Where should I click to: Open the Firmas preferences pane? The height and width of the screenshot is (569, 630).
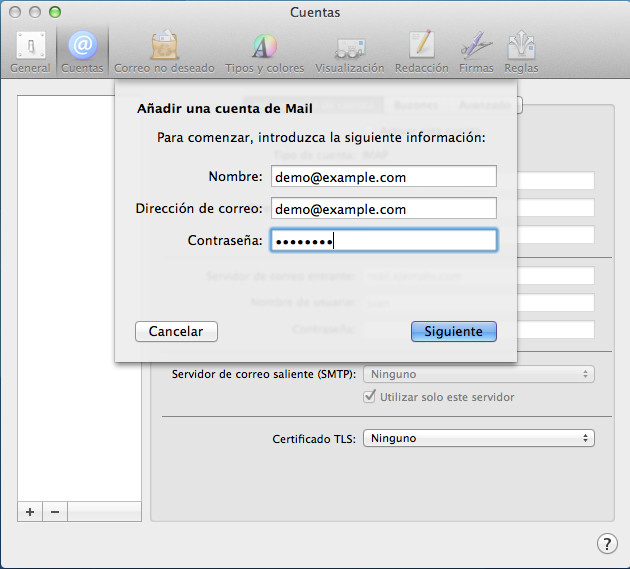coord(476,52)
